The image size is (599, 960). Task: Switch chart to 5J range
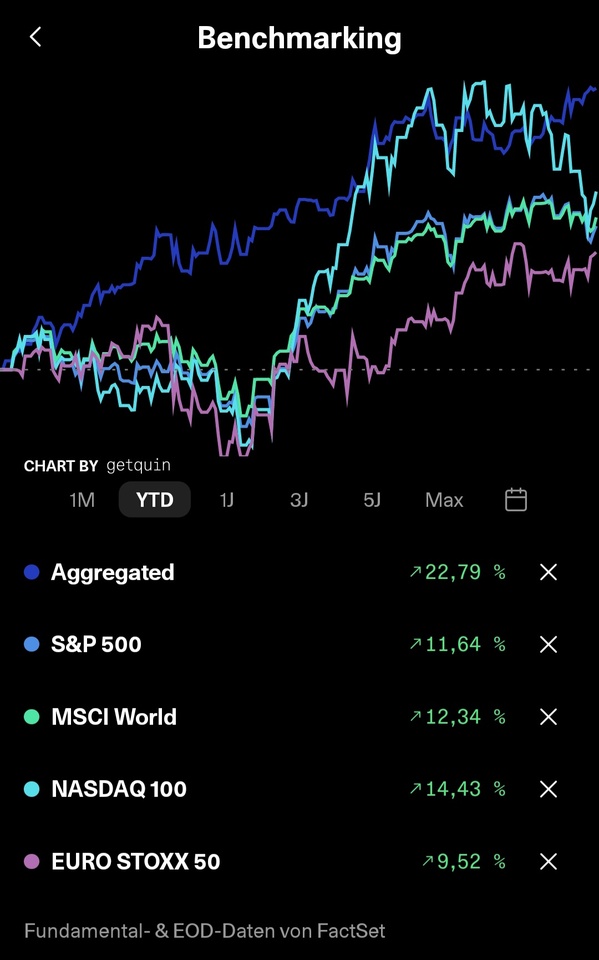click(x=372, y=500)
